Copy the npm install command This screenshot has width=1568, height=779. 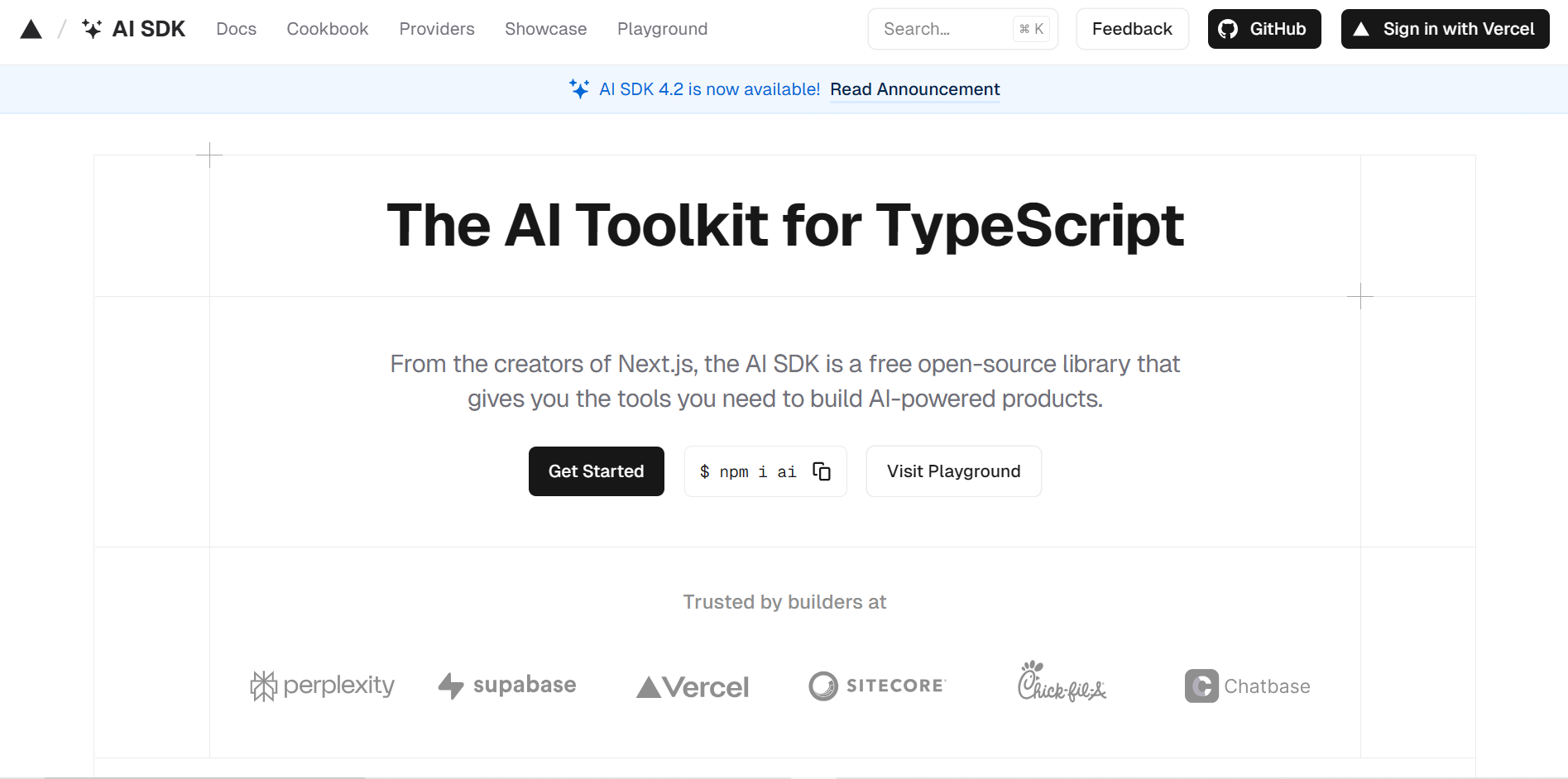coord(822,471)
